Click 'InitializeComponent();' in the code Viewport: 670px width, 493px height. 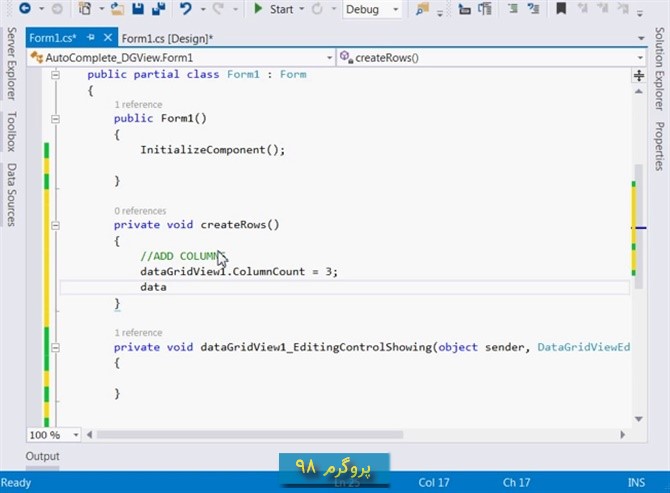(x=212, y=150)
